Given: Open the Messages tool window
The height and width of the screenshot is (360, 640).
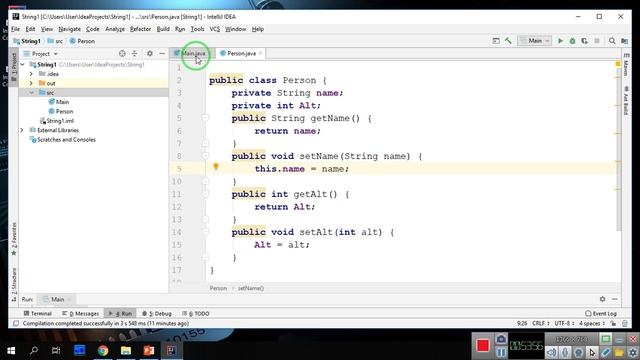Looking at the screenshot, I should [x=80, y=313].
